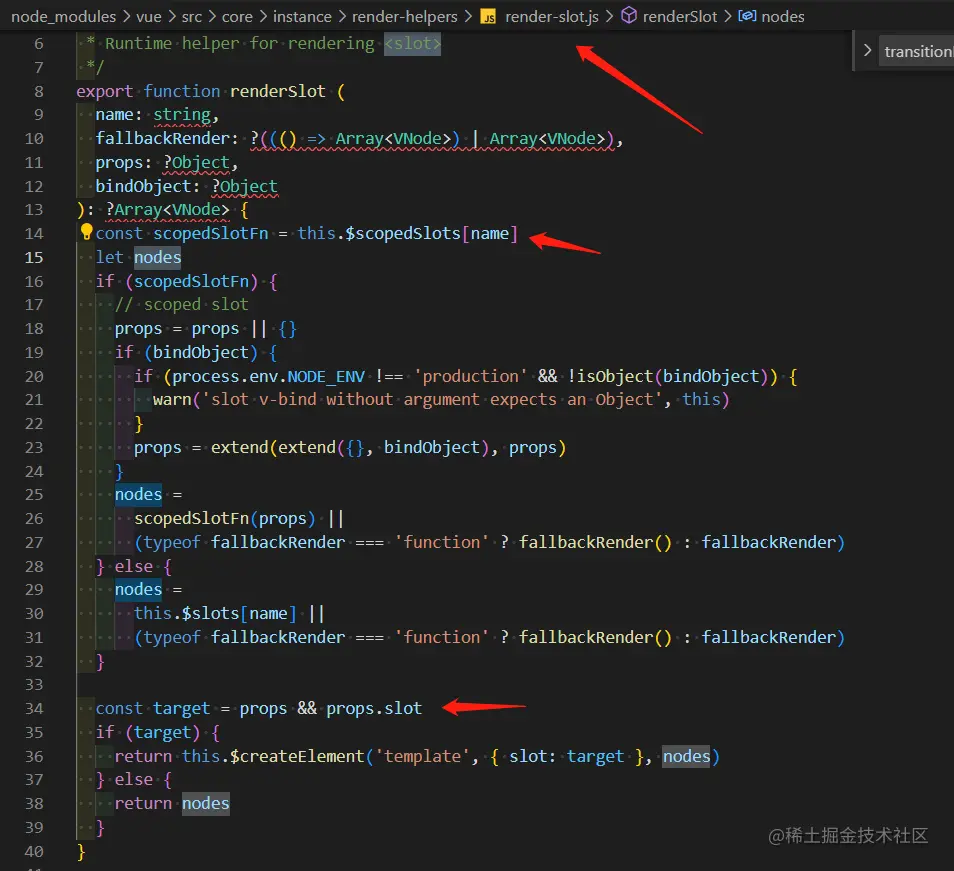Select render-slot.js in the breadcrumb
954x871 pixels.
(552, 16)
